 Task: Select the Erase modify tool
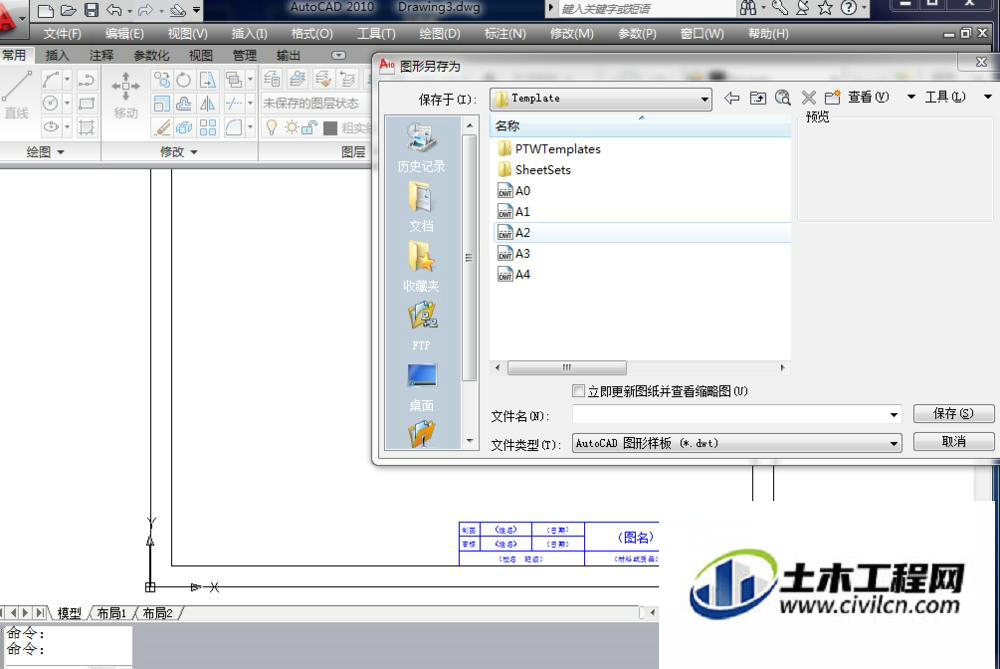pyautogui.click(x=162, y=127)
